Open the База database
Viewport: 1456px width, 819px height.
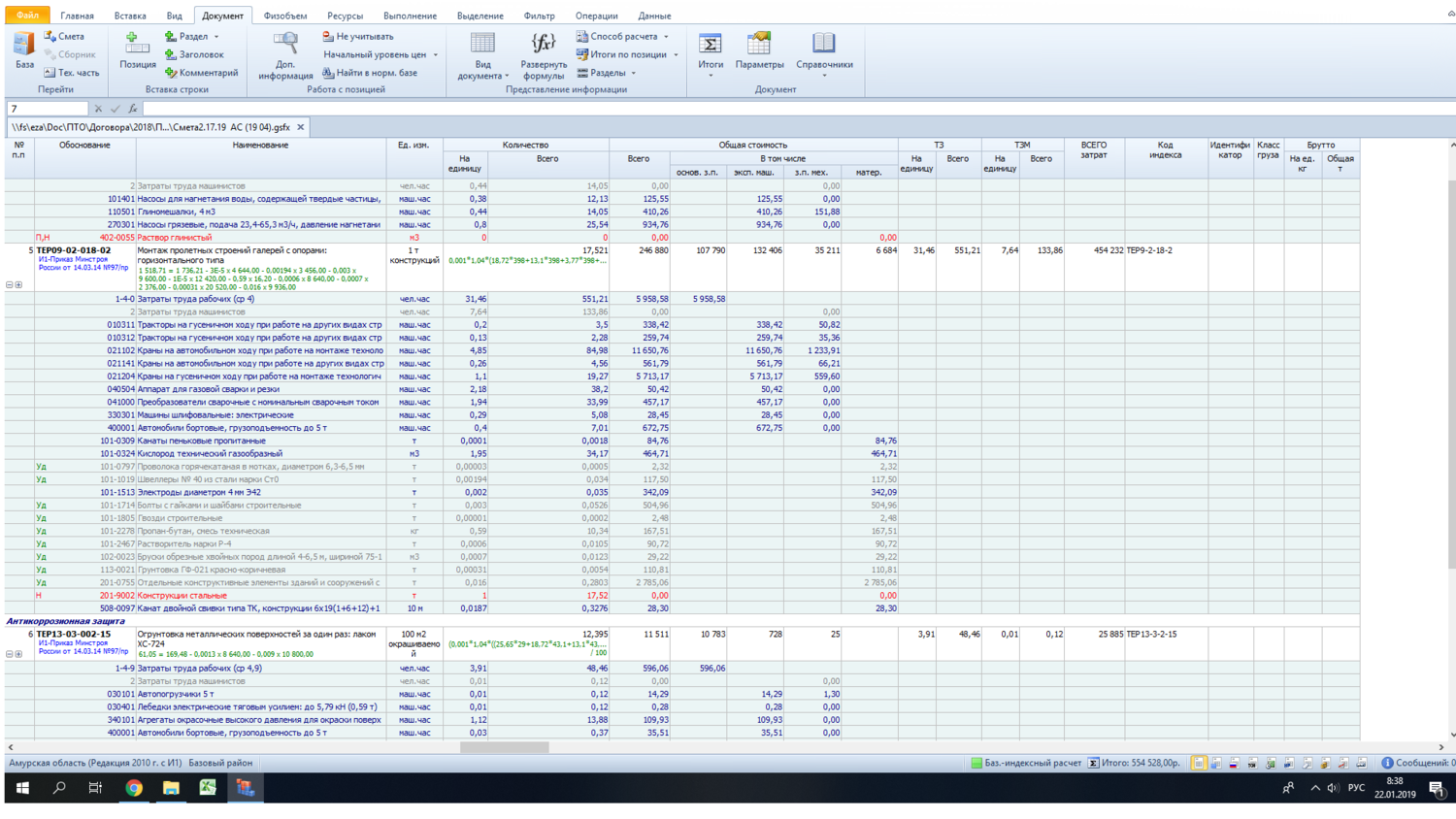pos(24,50)
